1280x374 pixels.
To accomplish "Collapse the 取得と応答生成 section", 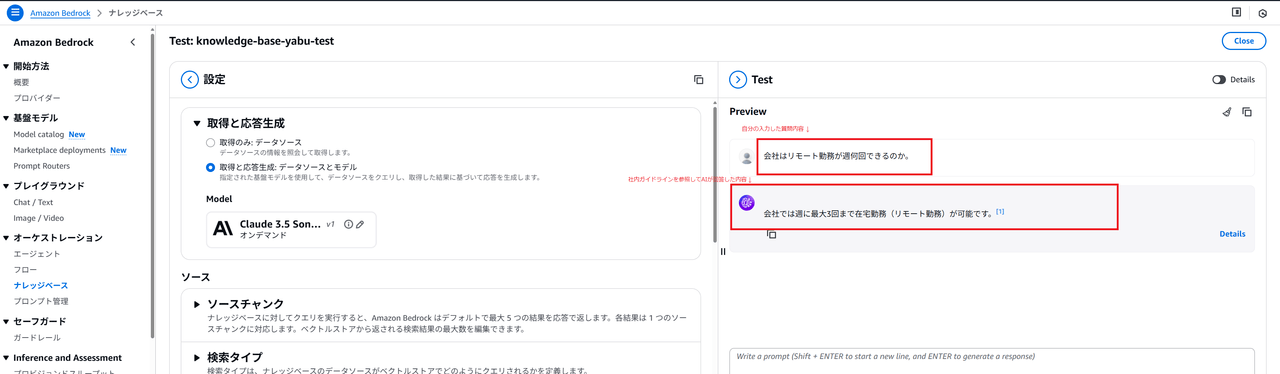I will coord(197,123).
